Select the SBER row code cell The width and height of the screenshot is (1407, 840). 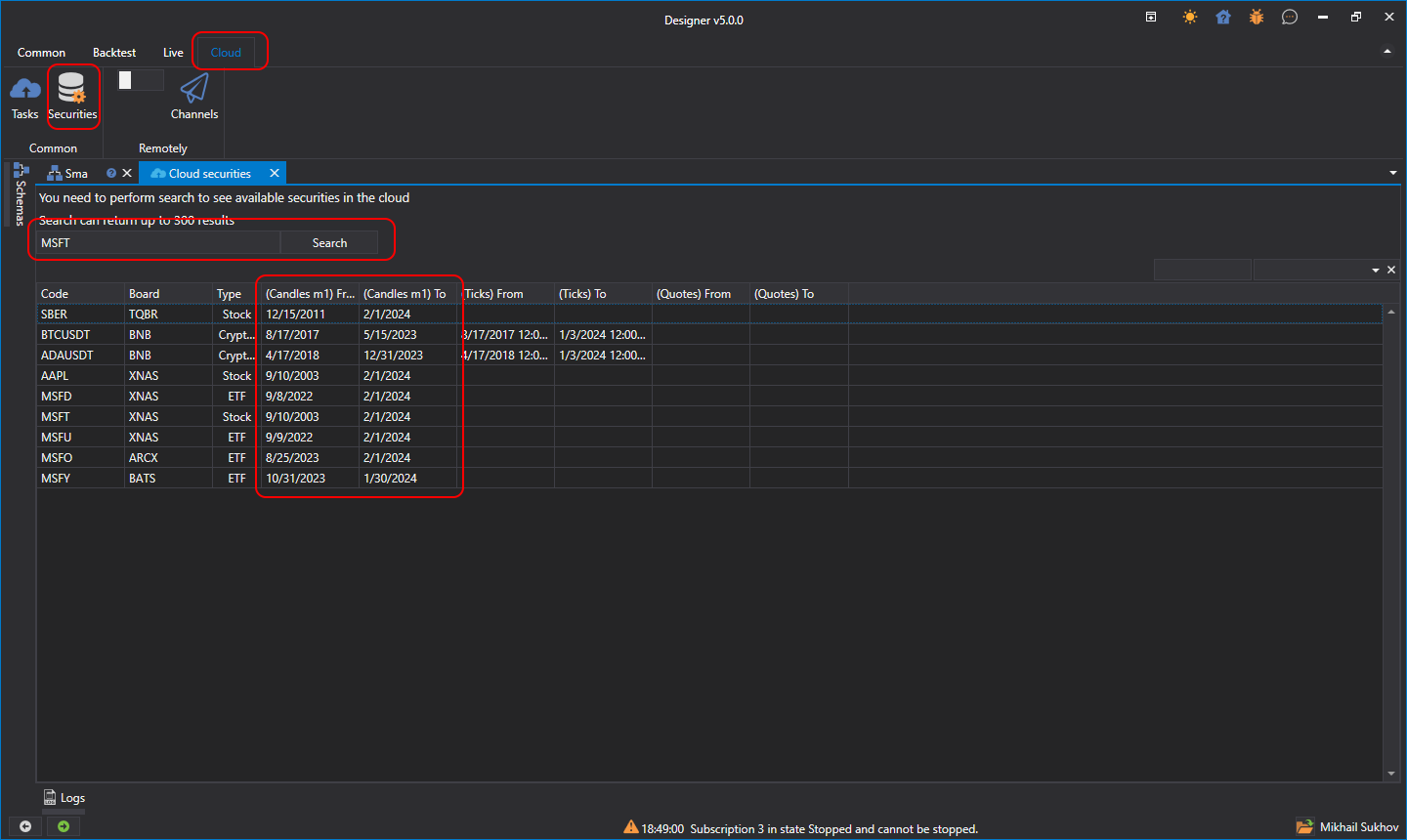coord(80,315)
